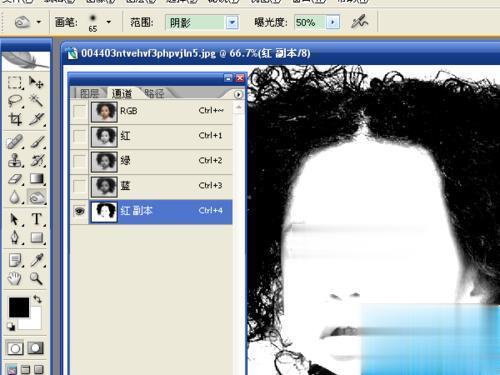This screenshot has height=375, width=500.
Task: Switch to the 路径 paths tab
Action: [154, 93]
